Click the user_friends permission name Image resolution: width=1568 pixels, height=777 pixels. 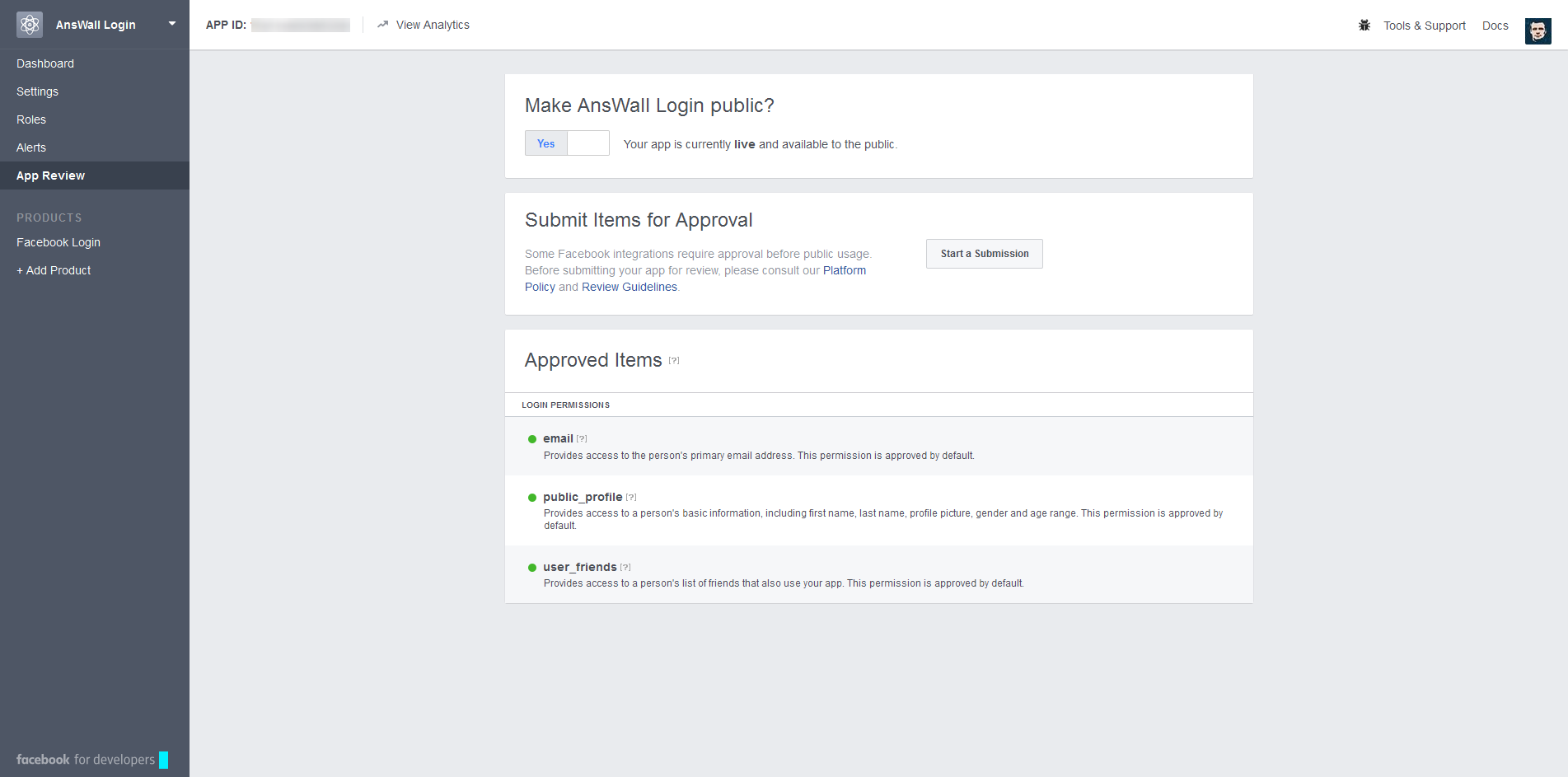580,567
